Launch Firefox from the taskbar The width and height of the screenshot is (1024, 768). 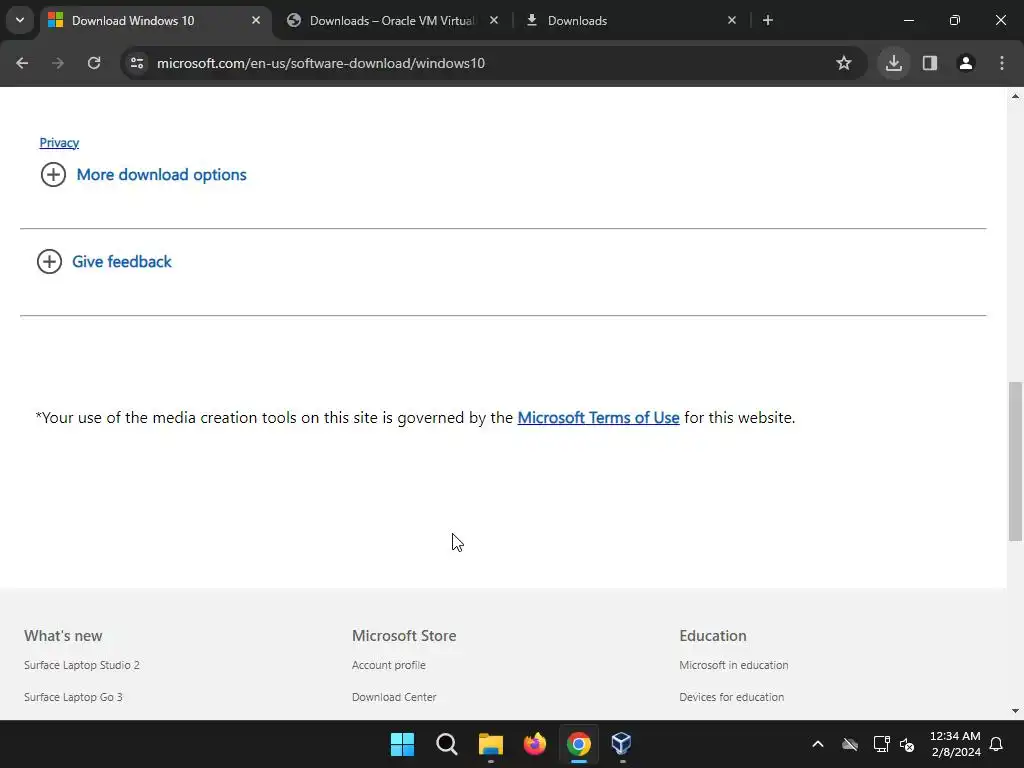pos(535,744)
